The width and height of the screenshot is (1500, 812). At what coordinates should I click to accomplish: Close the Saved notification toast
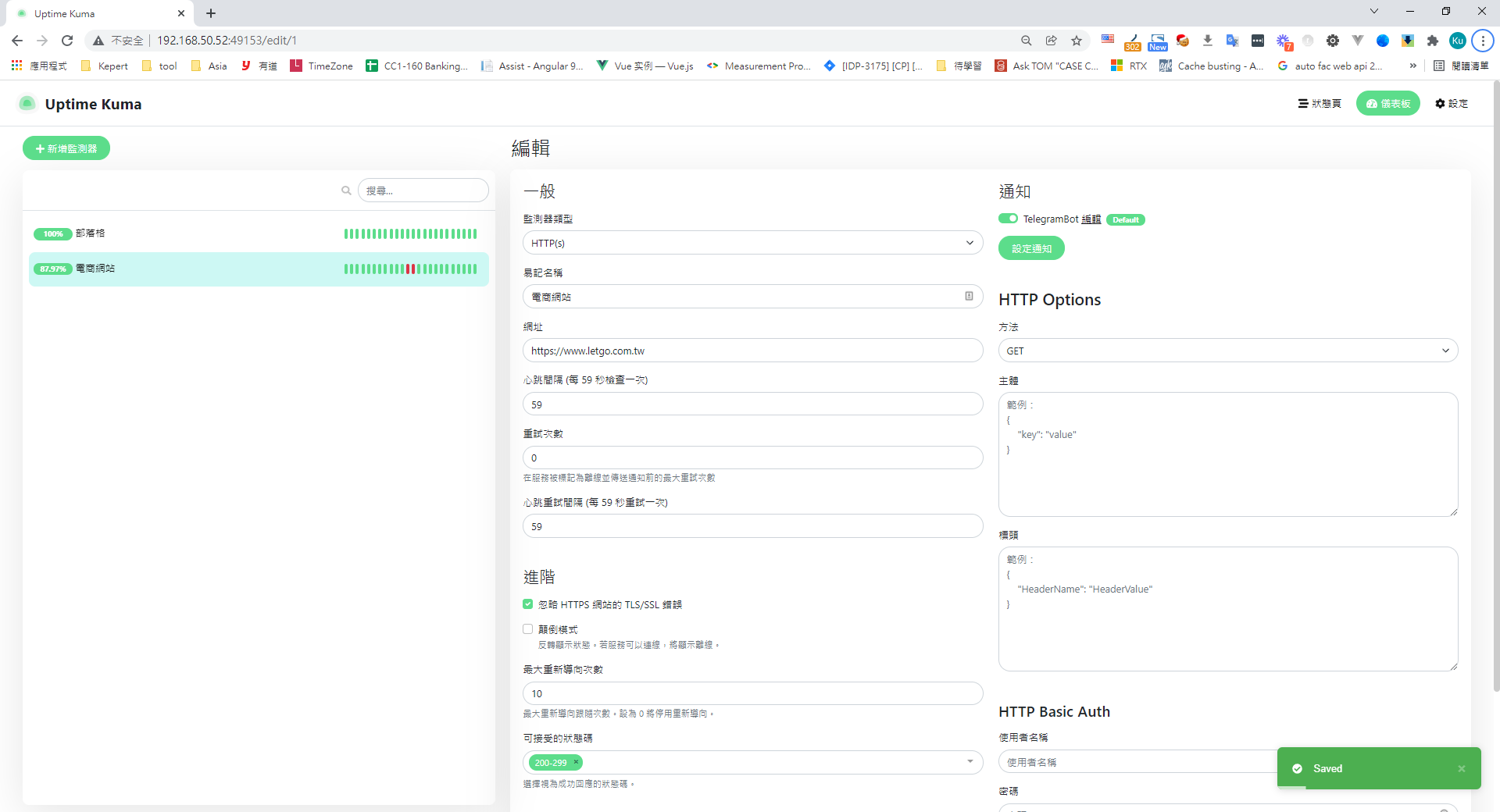pyautogui.click(x=1461, y=769)
